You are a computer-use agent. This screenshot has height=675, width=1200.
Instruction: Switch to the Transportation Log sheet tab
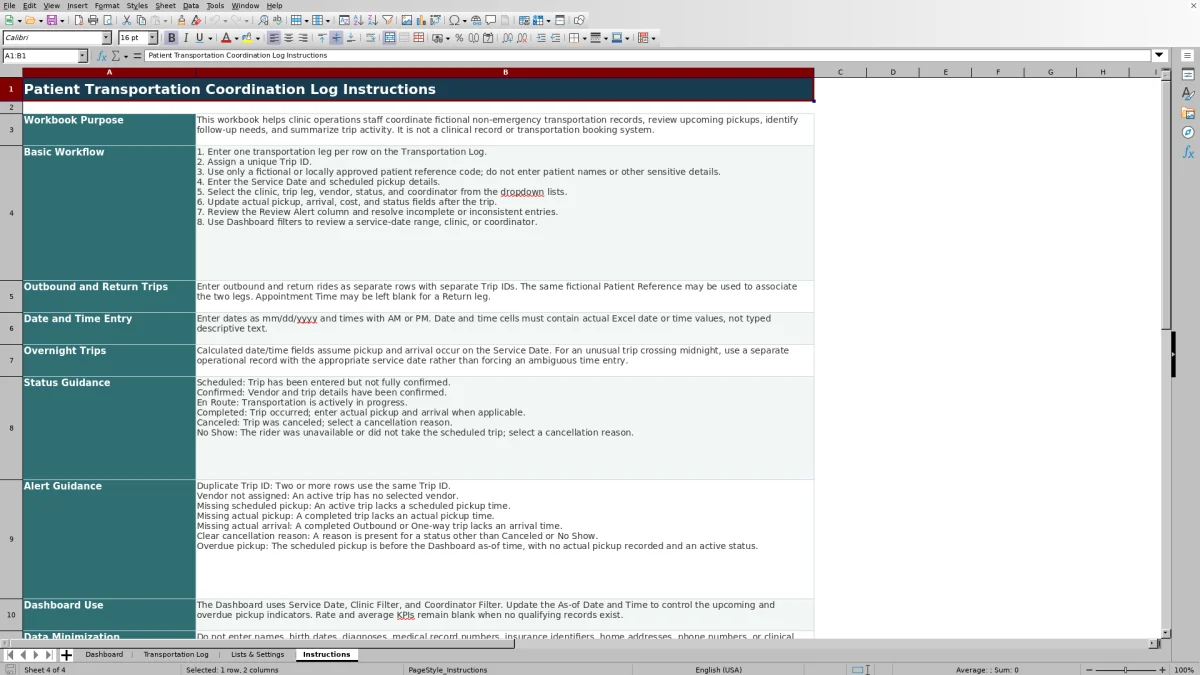[176, 654]
